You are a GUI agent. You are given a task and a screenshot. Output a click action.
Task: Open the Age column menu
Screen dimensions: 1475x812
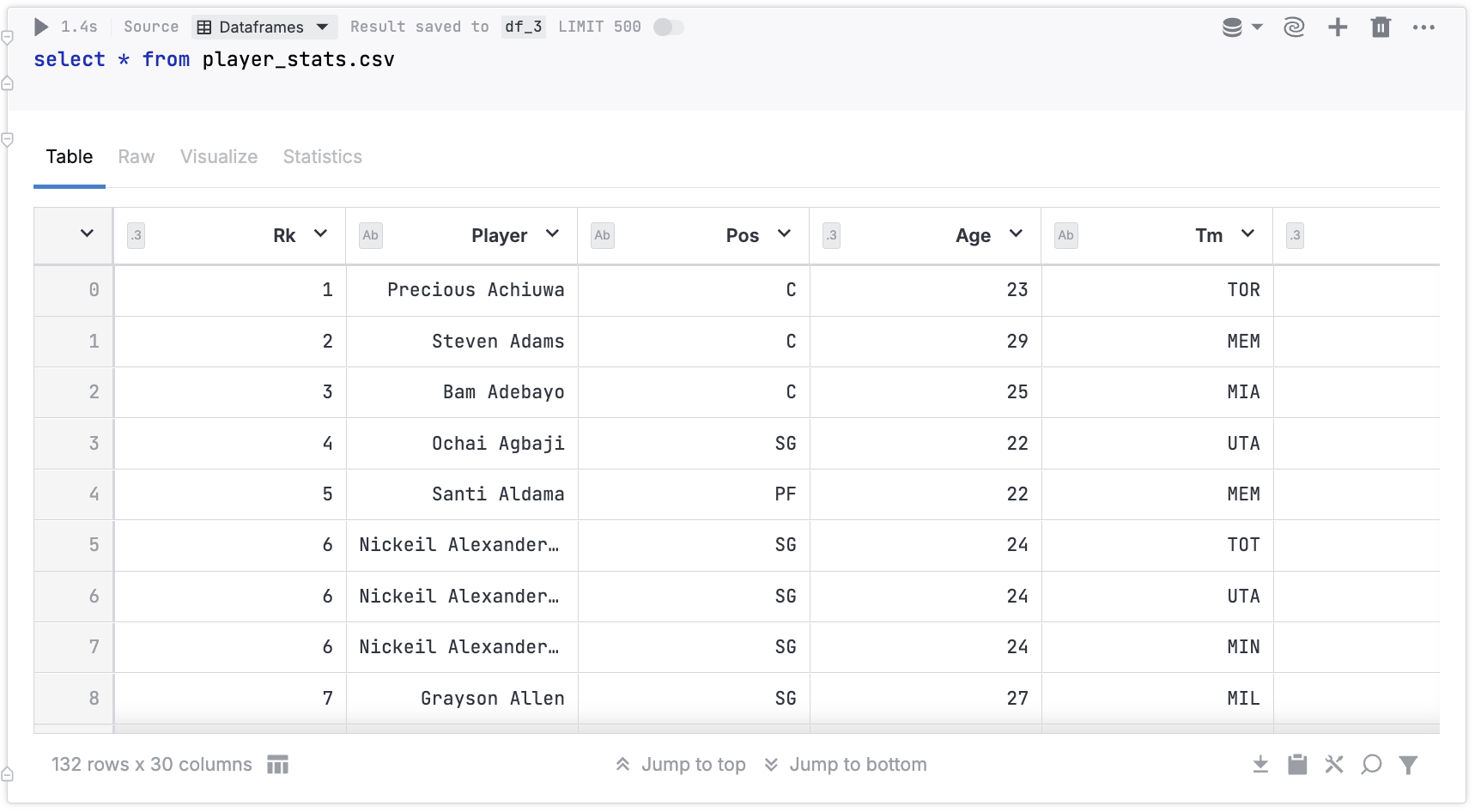1017,234
